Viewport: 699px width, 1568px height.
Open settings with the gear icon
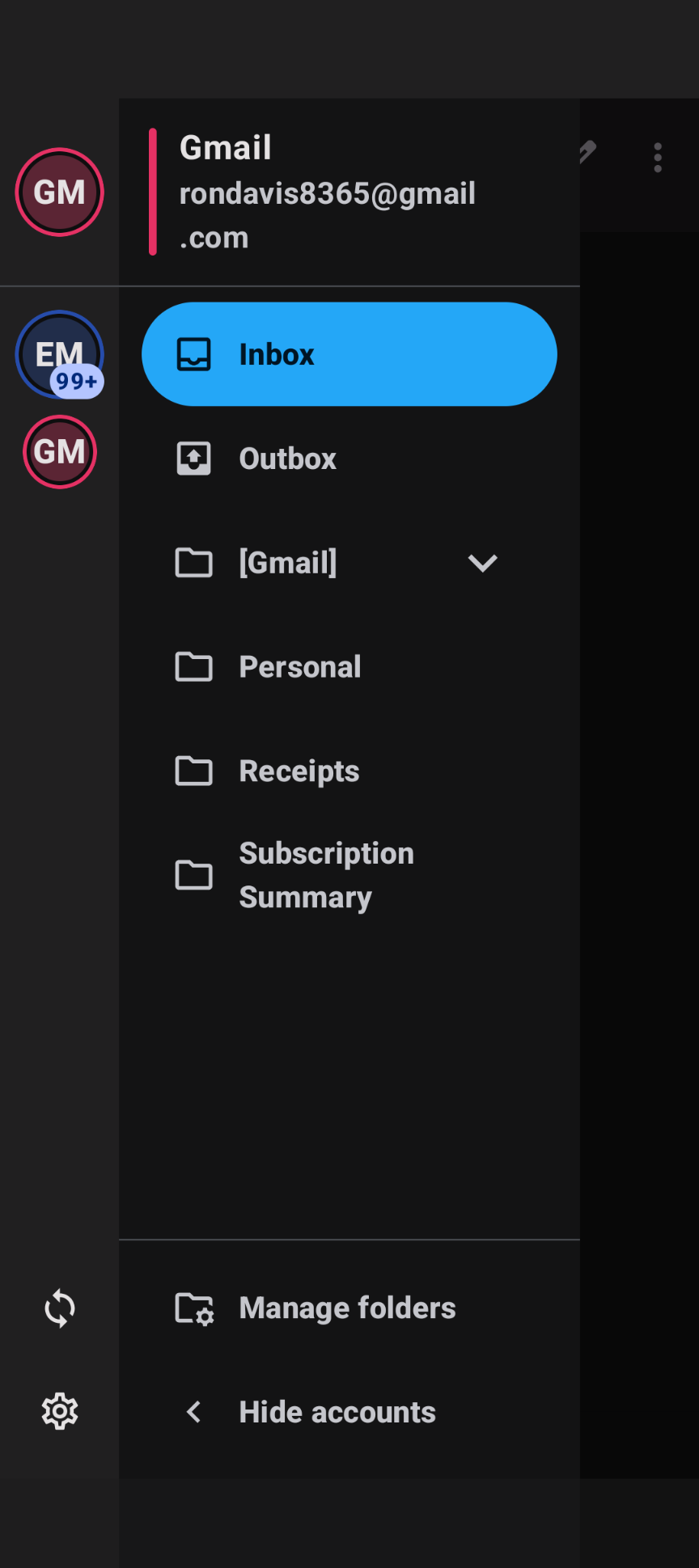pos(60,1412)
